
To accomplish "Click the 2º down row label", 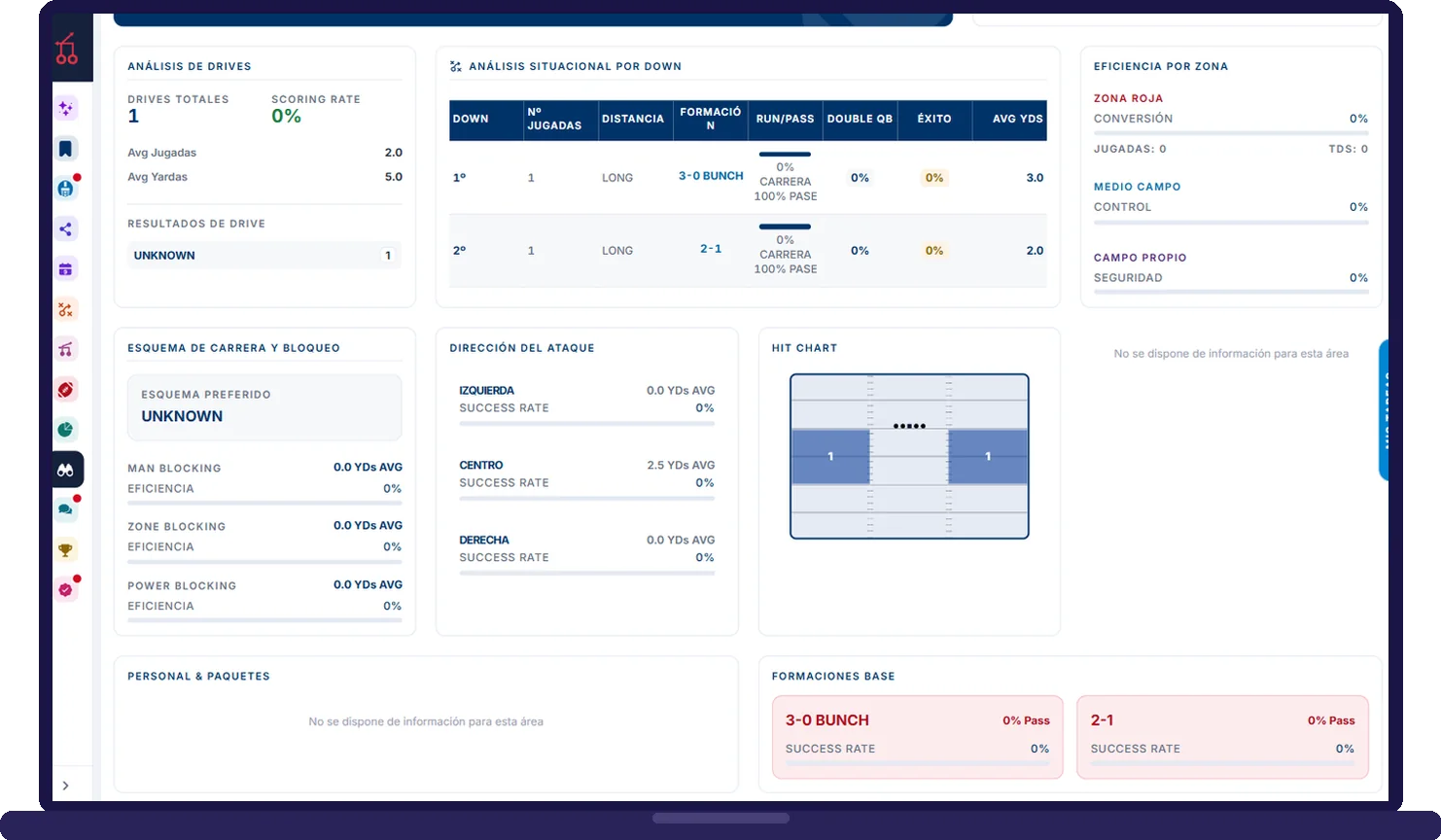I will tap(460, 251).
